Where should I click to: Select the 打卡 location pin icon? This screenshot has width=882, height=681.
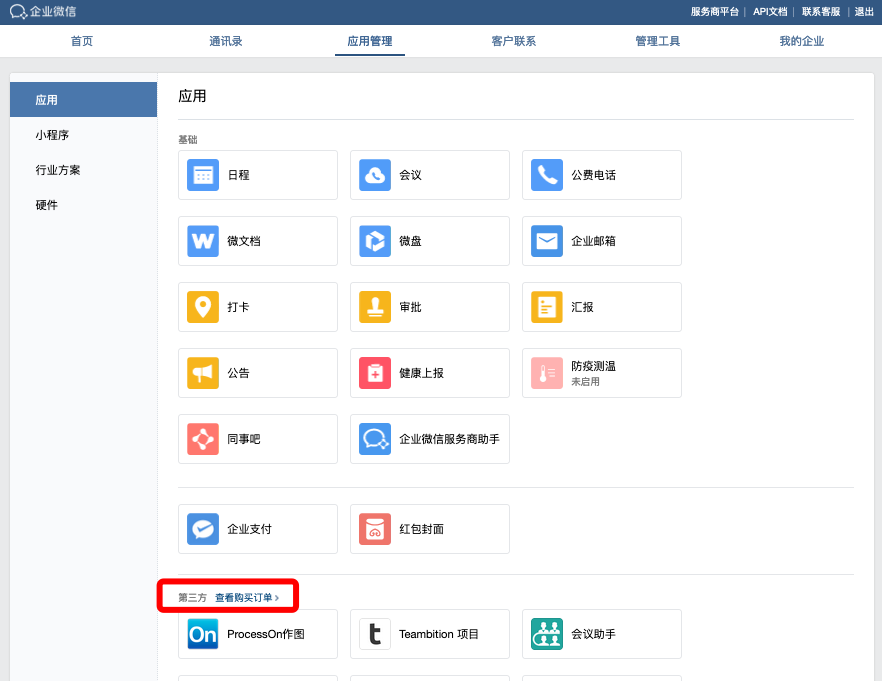coord(203,307)
